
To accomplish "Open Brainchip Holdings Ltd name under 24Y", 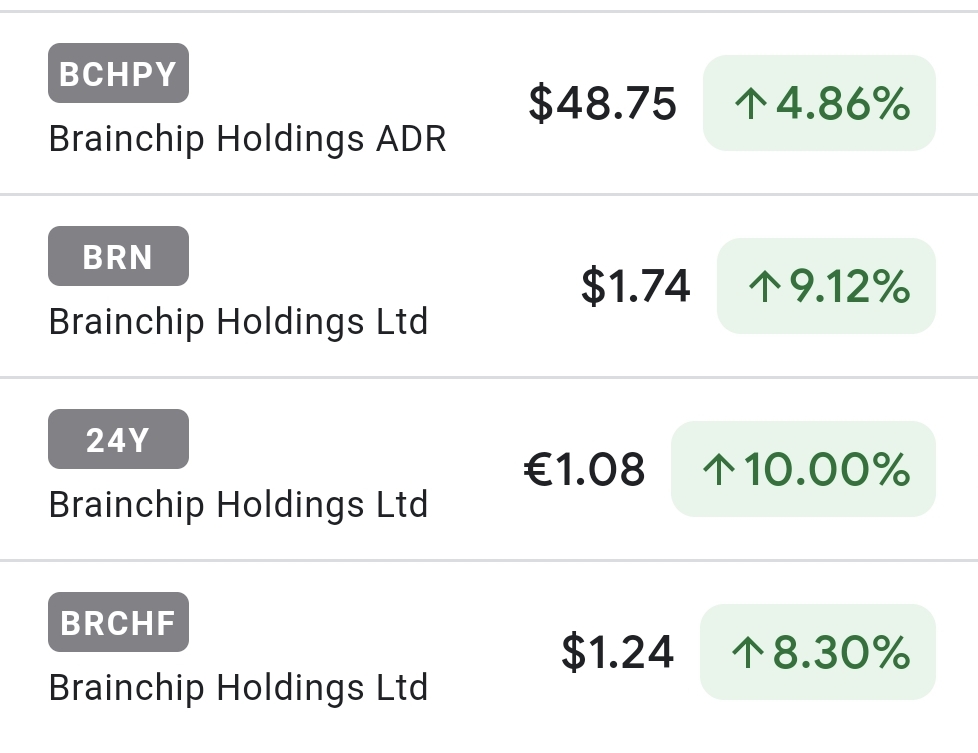I will (238, 505).
